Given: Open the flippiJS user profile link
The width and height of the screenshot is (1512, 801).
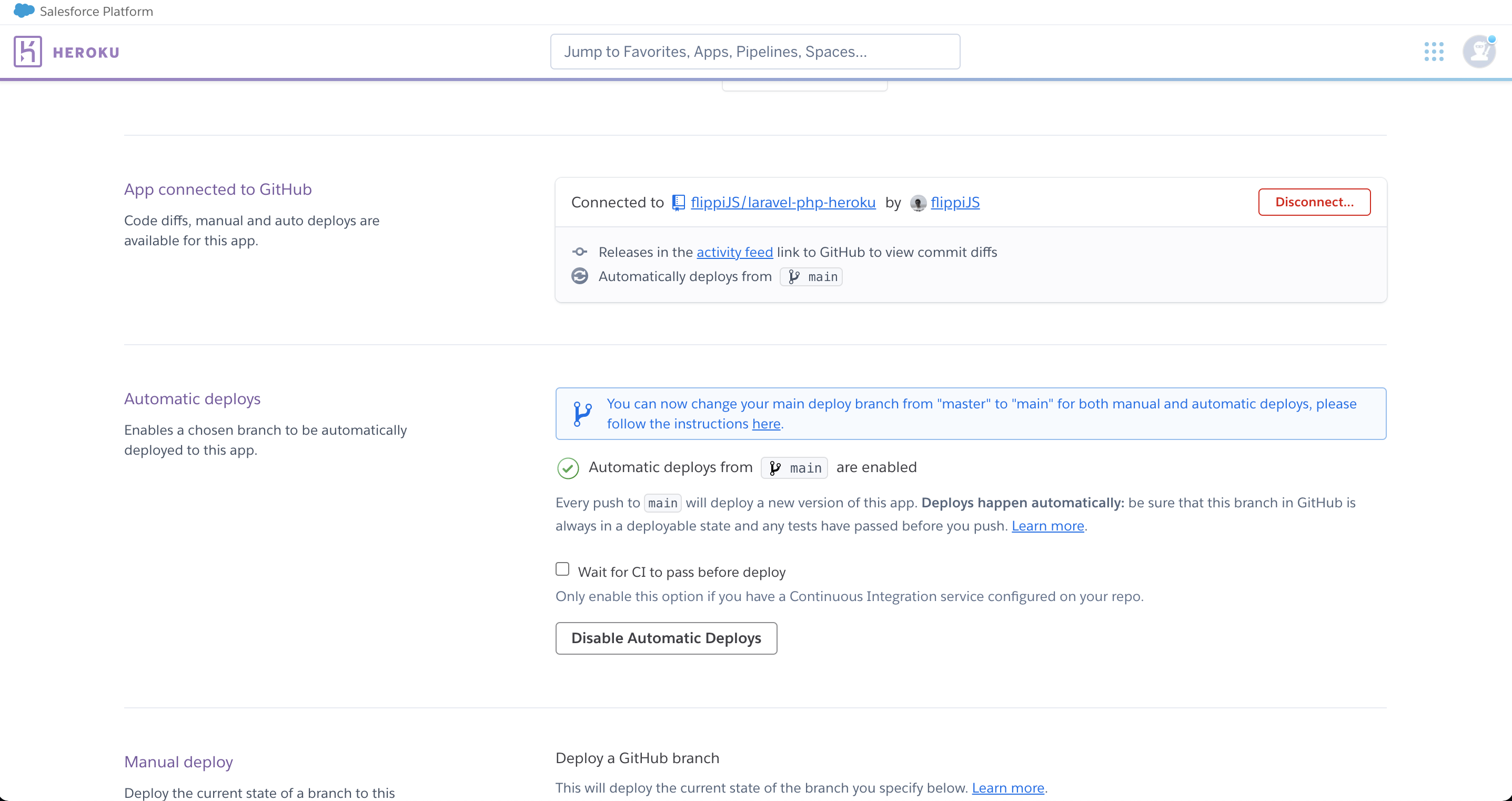Looking at the screenshot, I should (x=955, y=203).
